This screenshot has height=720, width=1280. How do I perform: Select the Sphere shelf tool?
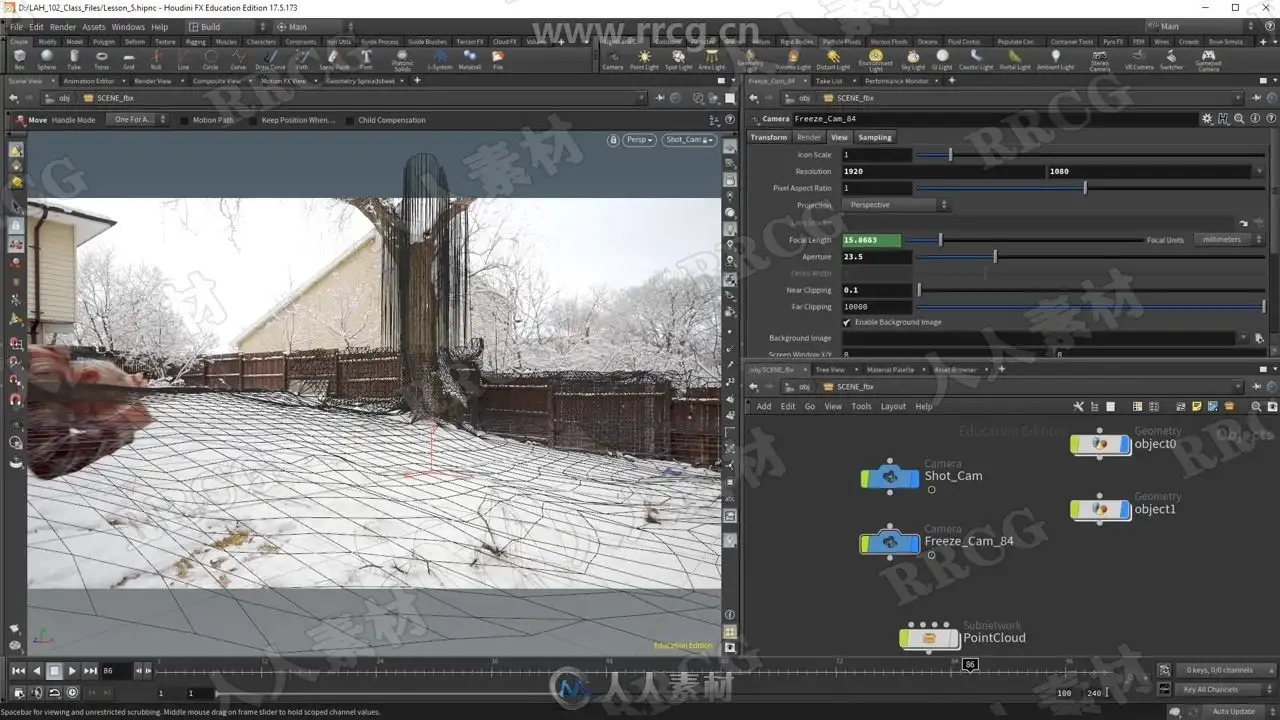point(47,60)
